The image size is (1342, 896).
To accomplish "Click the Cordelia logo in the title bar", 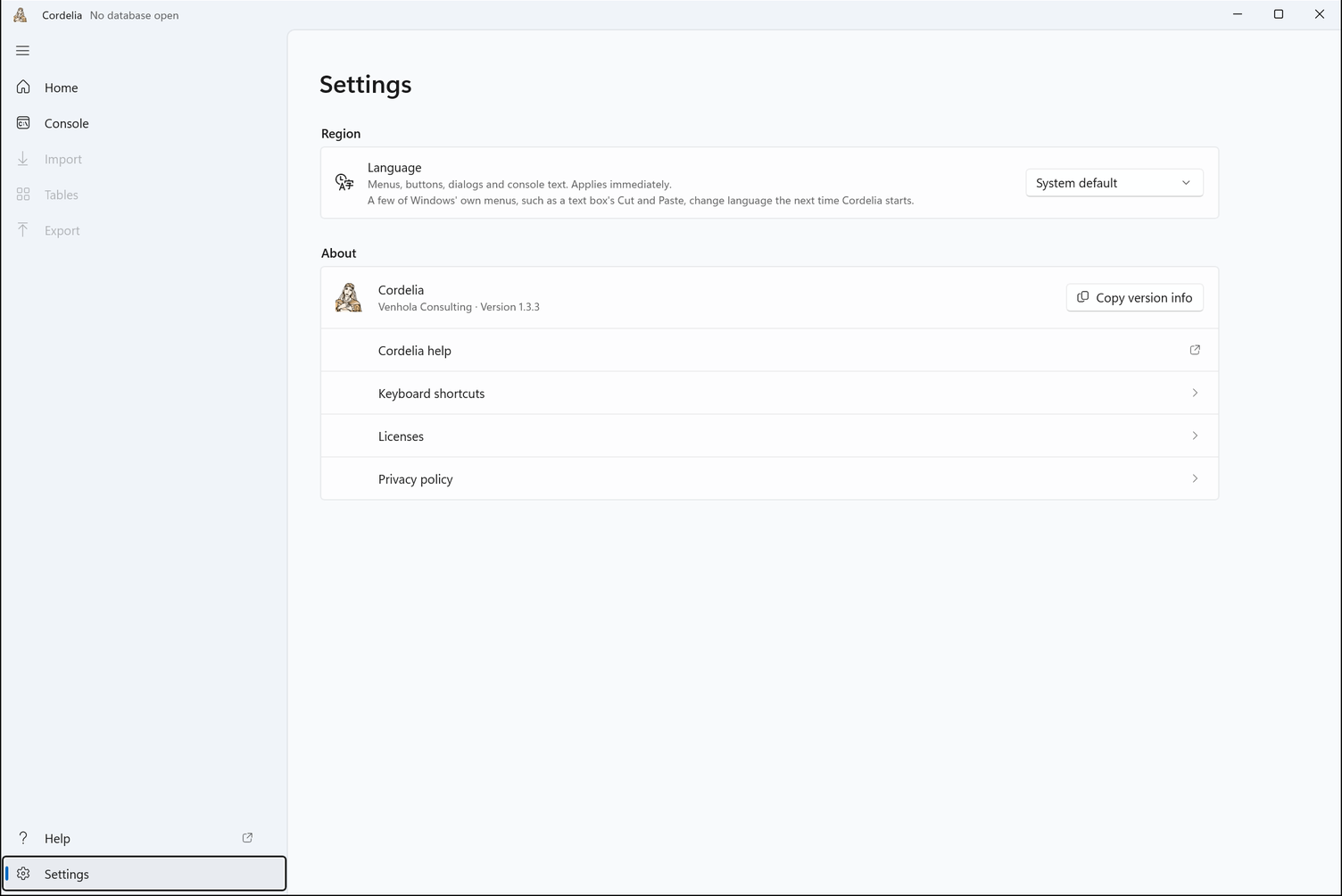I will 20,15.
